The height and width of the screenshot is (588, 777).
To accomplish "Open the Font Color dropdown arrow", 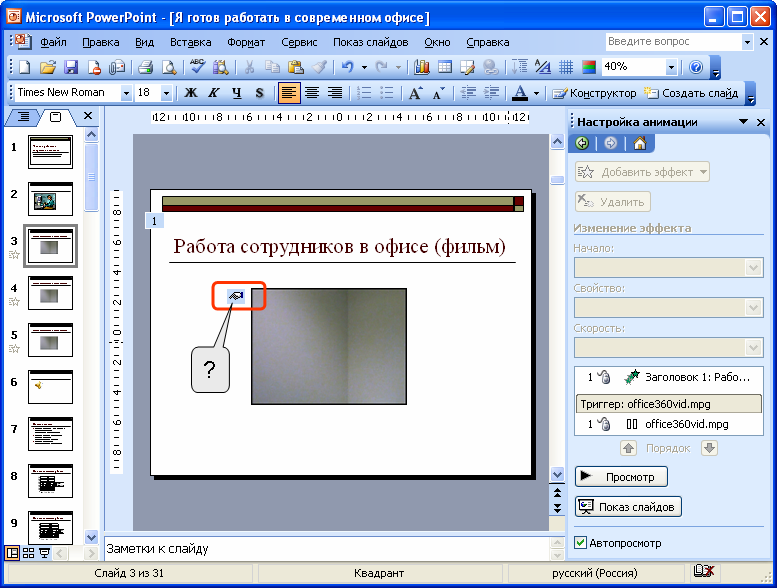I will (x=536, y=93).
